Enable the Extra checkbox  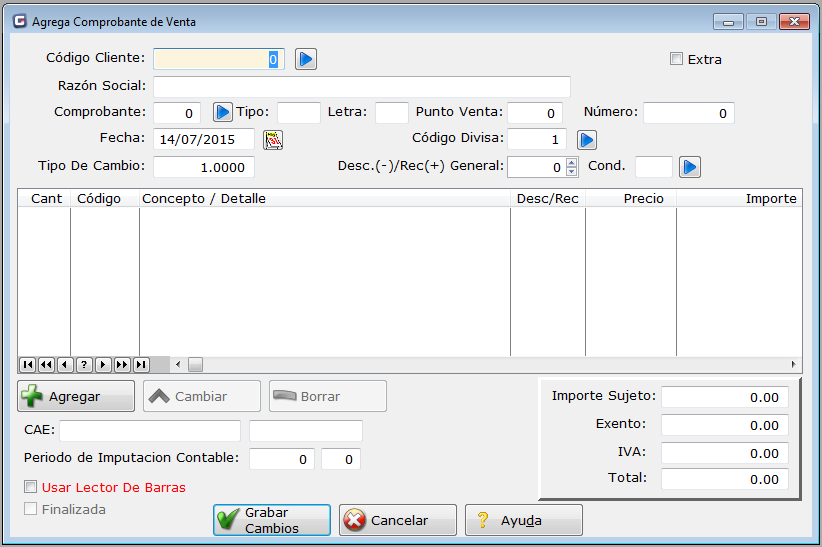point(676,59)
